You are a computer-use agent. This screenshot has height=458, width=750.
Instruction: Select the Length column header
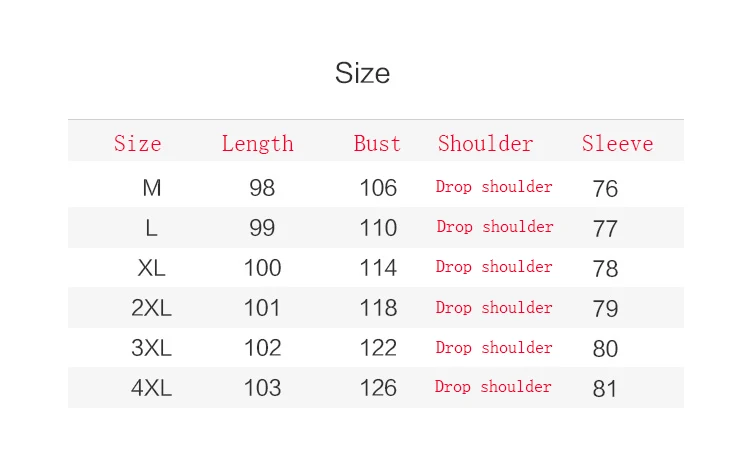tap(257, 143)
